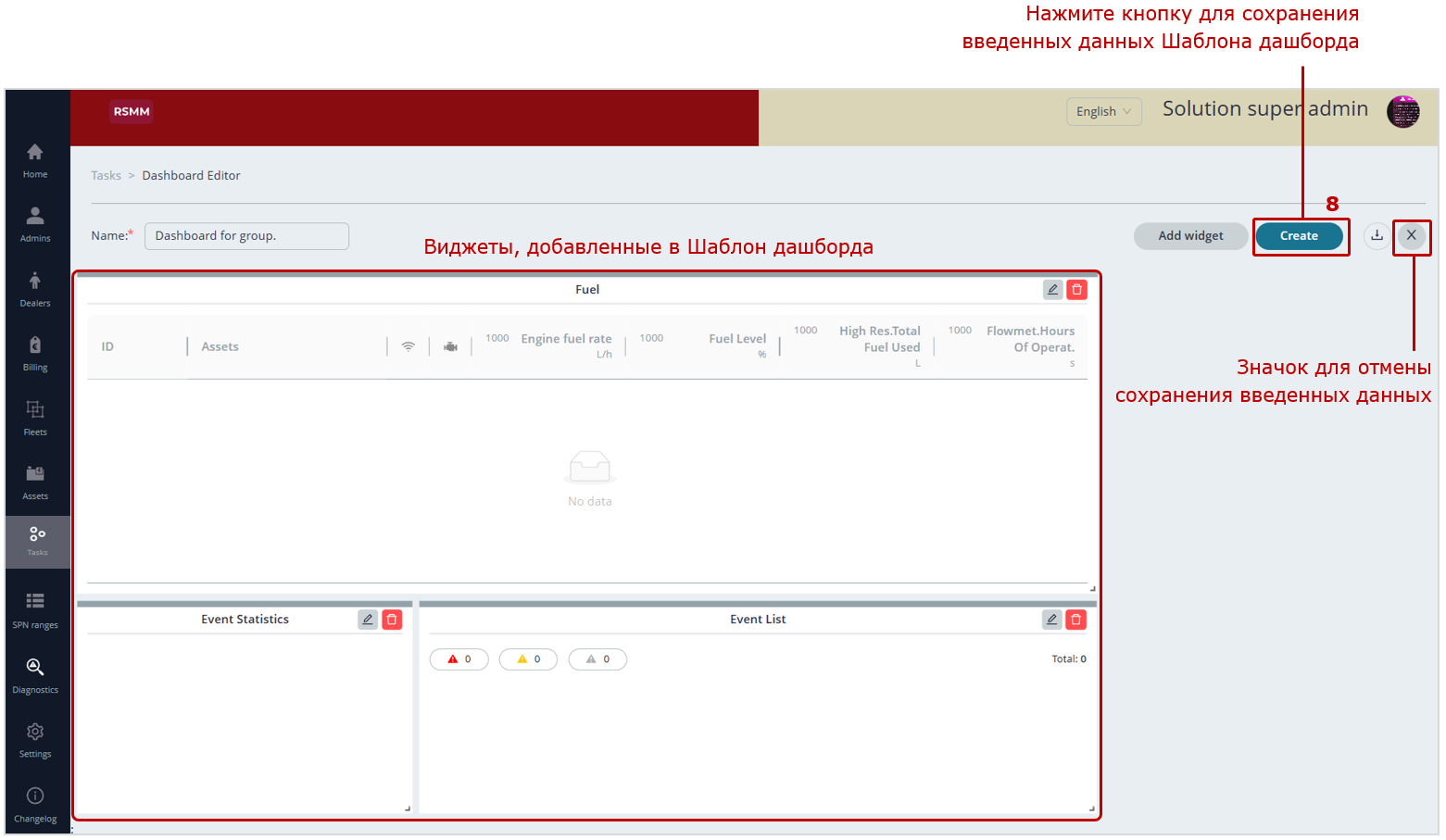Viewport: 1446px width, 840px height.
Task: Toggle the gray events filter
Action: pos(597,659)
